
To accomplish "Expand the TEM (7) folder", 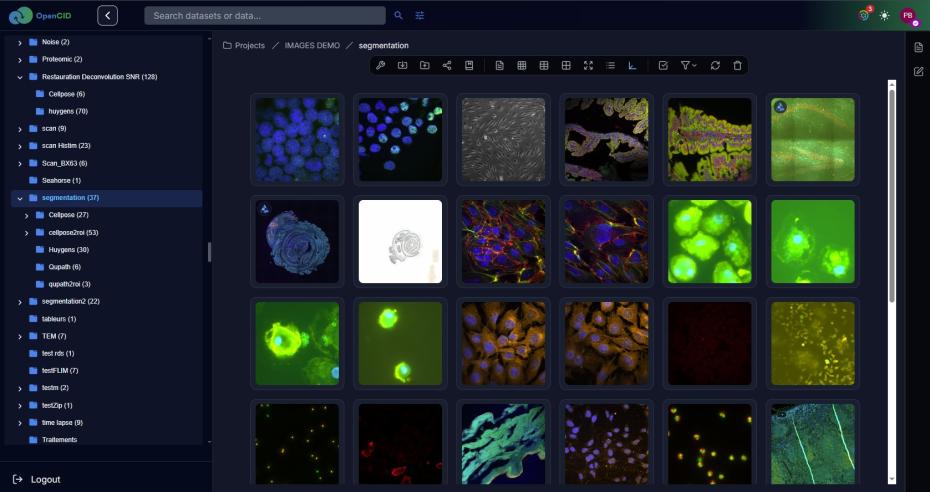I will click(20, 337).
